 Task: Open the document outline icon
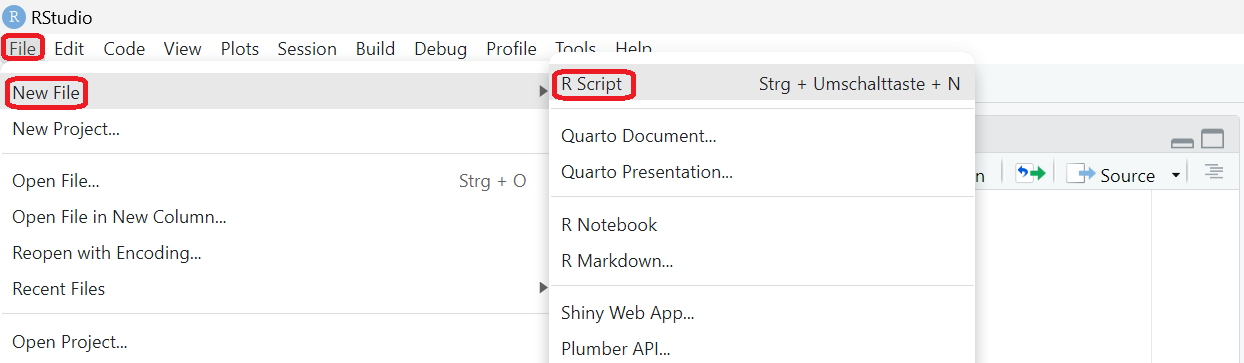(1214, 173)
